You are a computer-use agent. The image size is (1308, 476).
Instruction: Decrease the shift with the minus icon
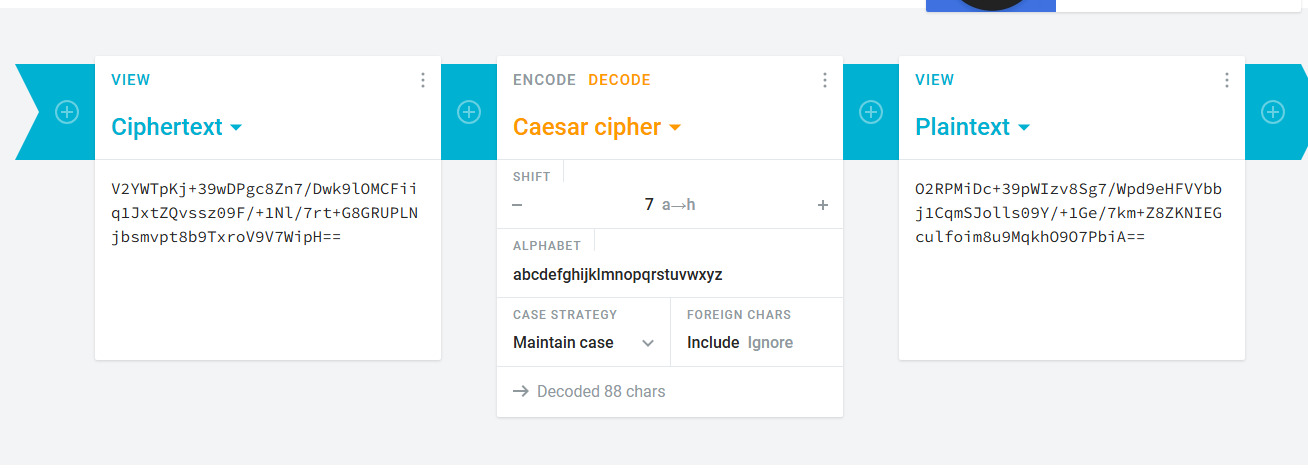[517, 205]
